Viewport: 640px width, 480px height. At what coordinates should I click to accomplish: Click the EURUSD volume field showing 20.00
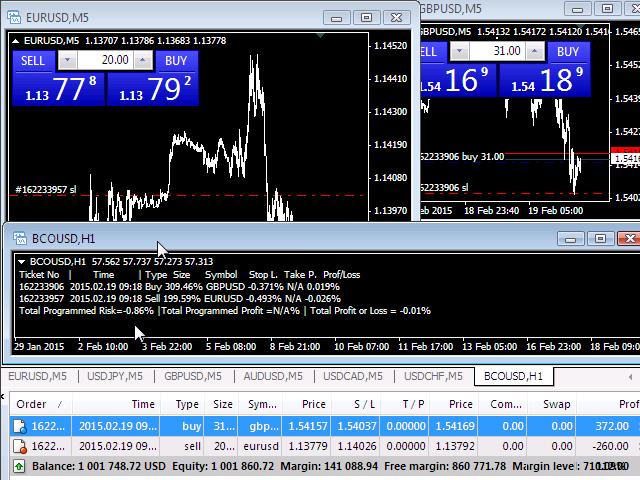[105, 60]
